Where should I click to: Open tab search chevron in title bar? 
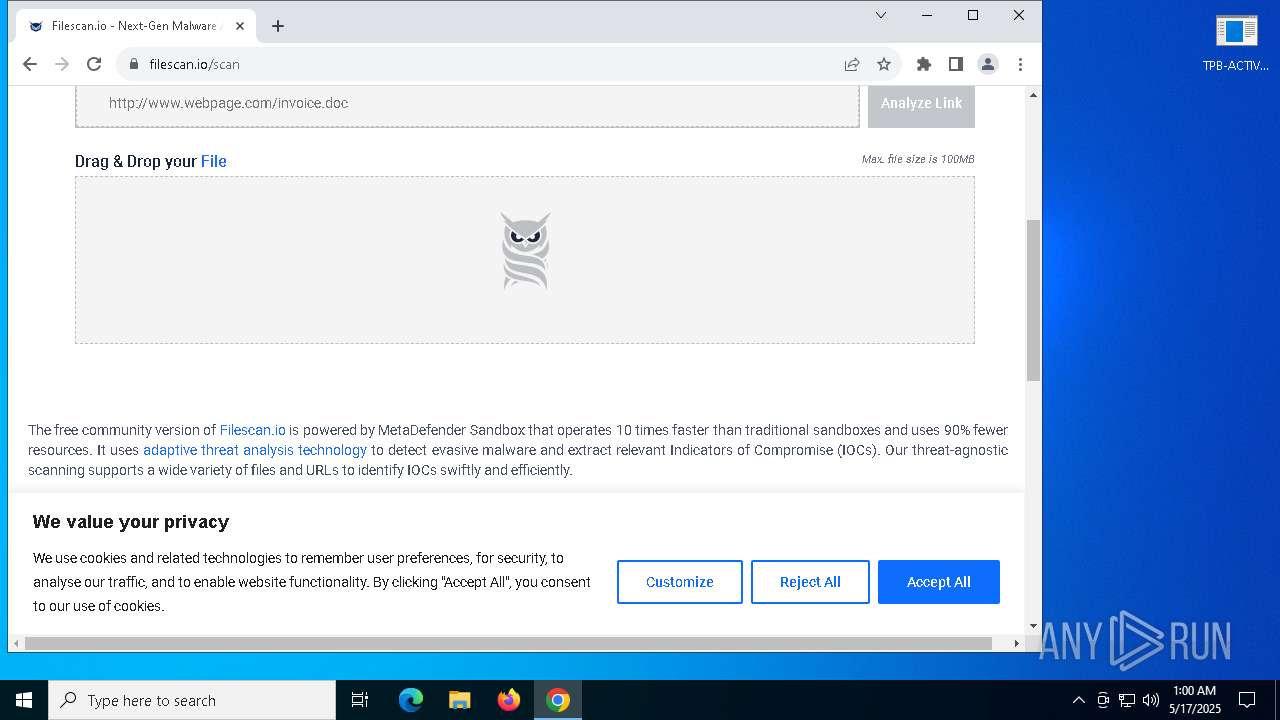[881, 15]
